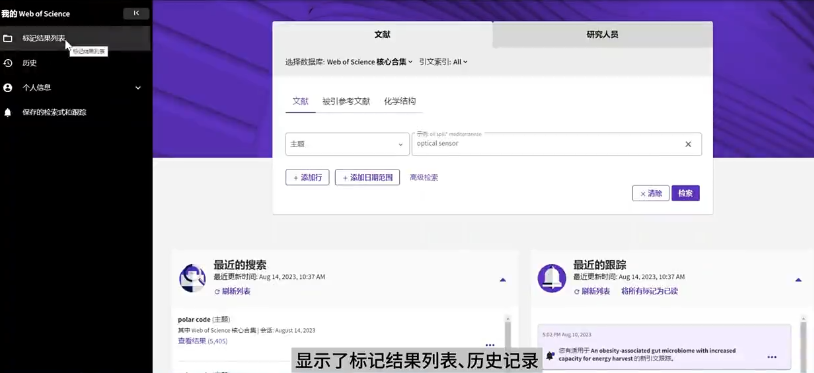Open the 主题 field selector dropdown
This screenshot has height=373, width=814.
click(x=347, y=144)
